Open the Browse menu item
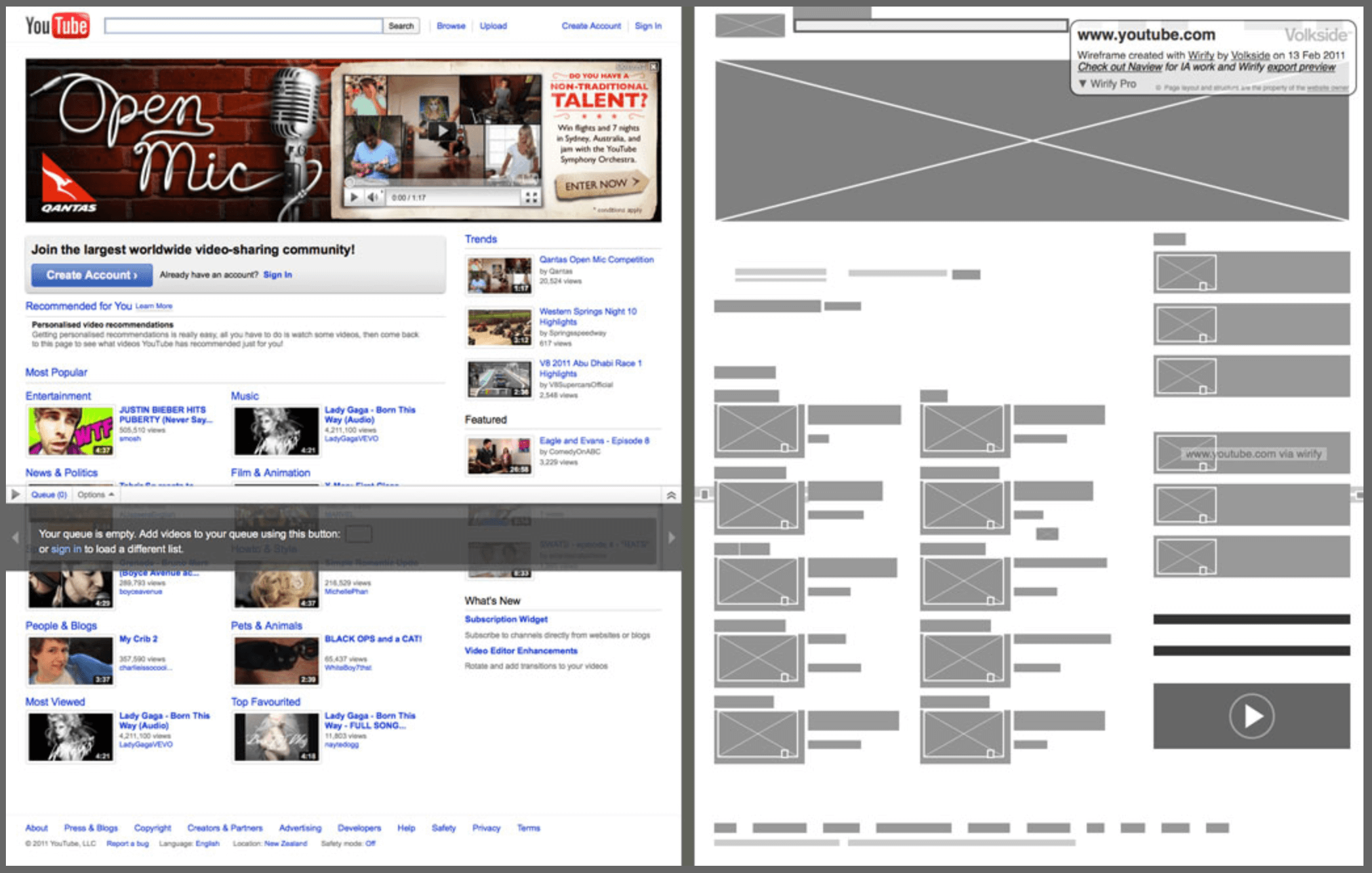1372x873 pixels. [x=451, y=26]
